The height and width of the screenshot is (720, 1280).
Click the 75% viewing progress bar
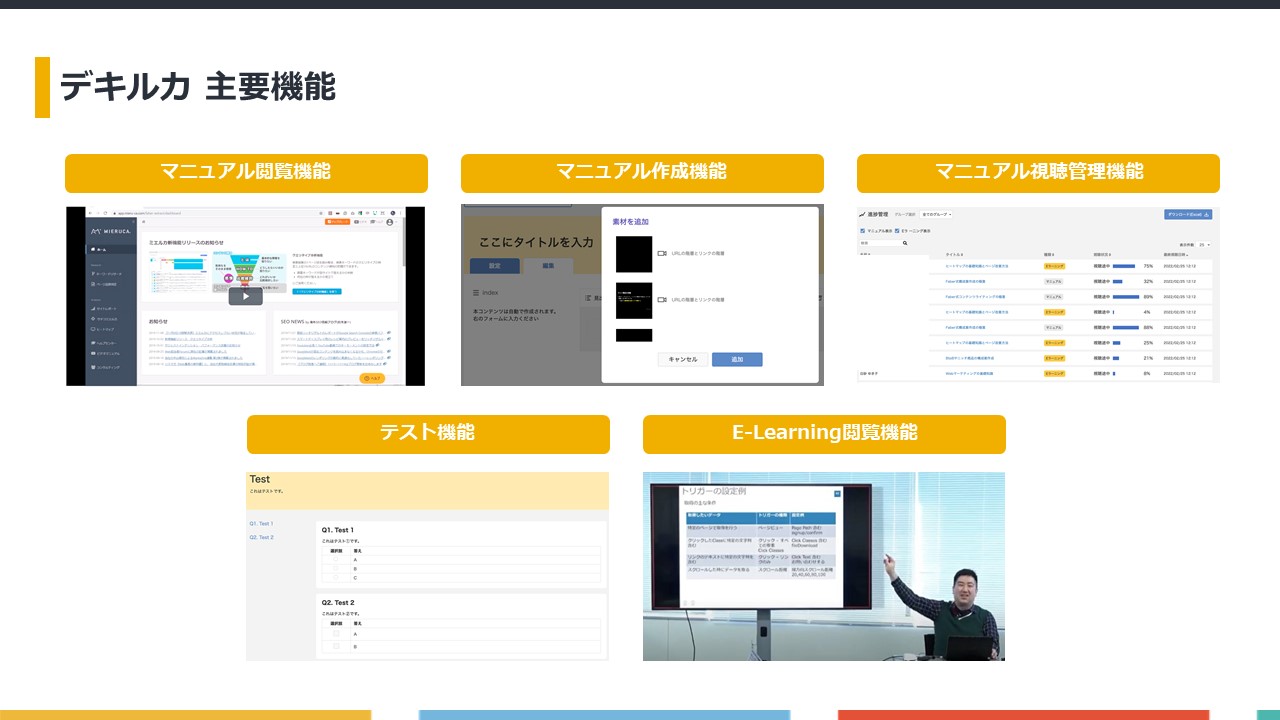(x=1123, y=266)
